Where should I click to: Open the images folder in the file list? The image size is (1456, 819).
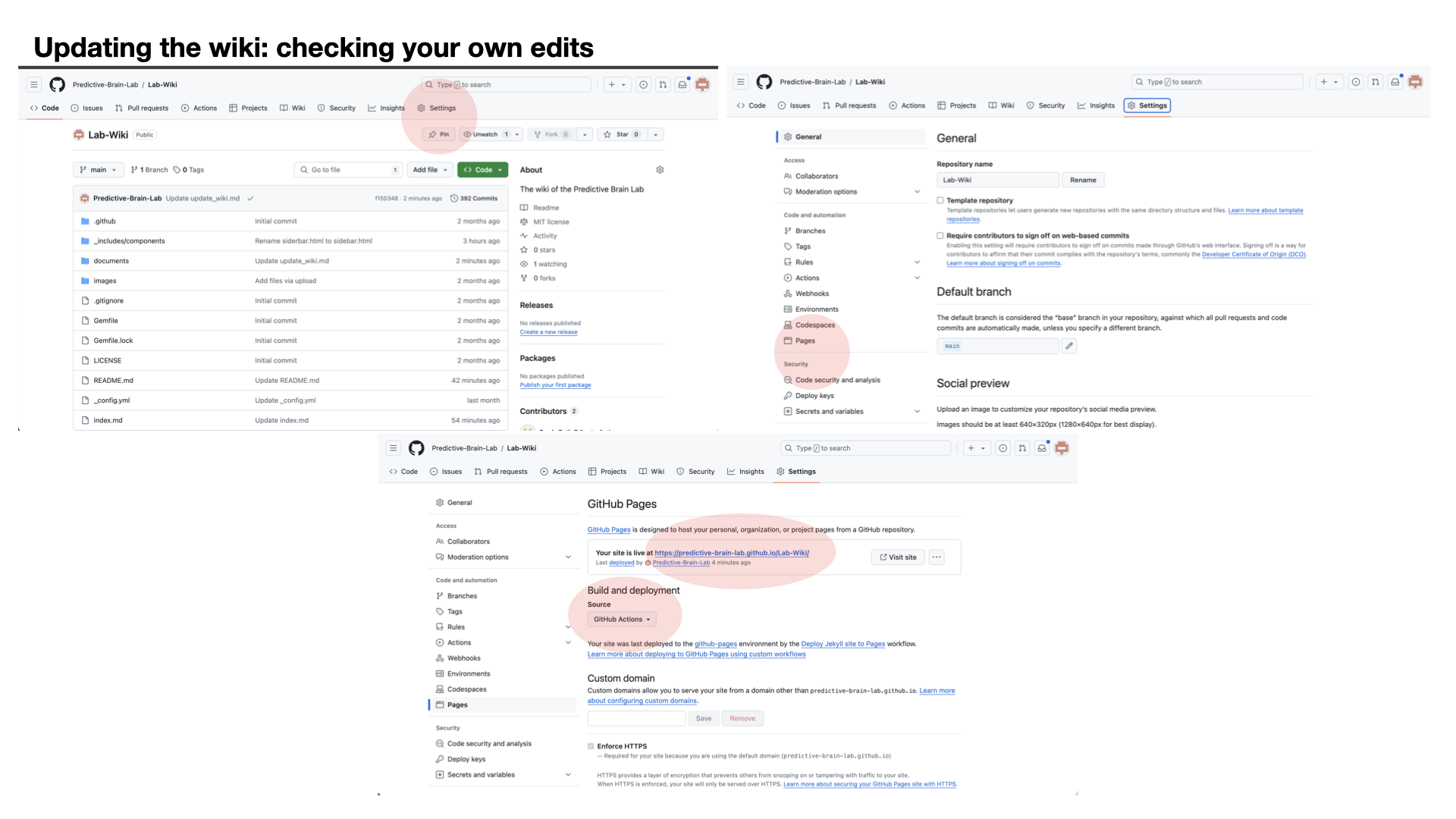click(x=105, y=281)
